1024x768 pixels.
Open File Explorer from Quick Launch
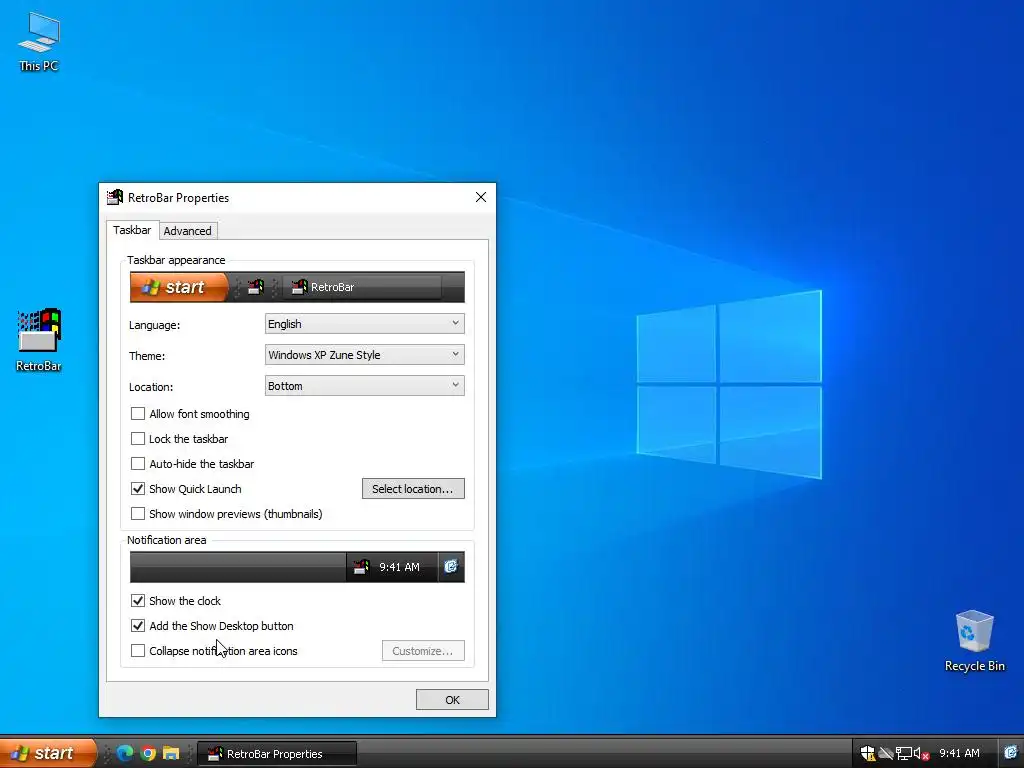point(171,753)
